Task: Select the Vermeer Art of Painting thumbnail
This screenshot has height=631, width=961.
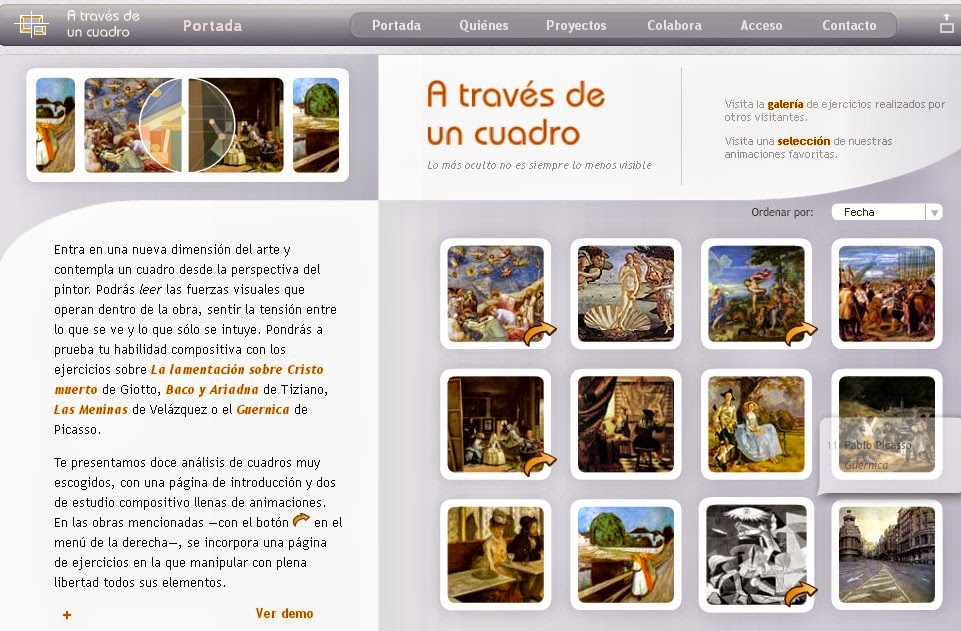Action: pos(626,424)
